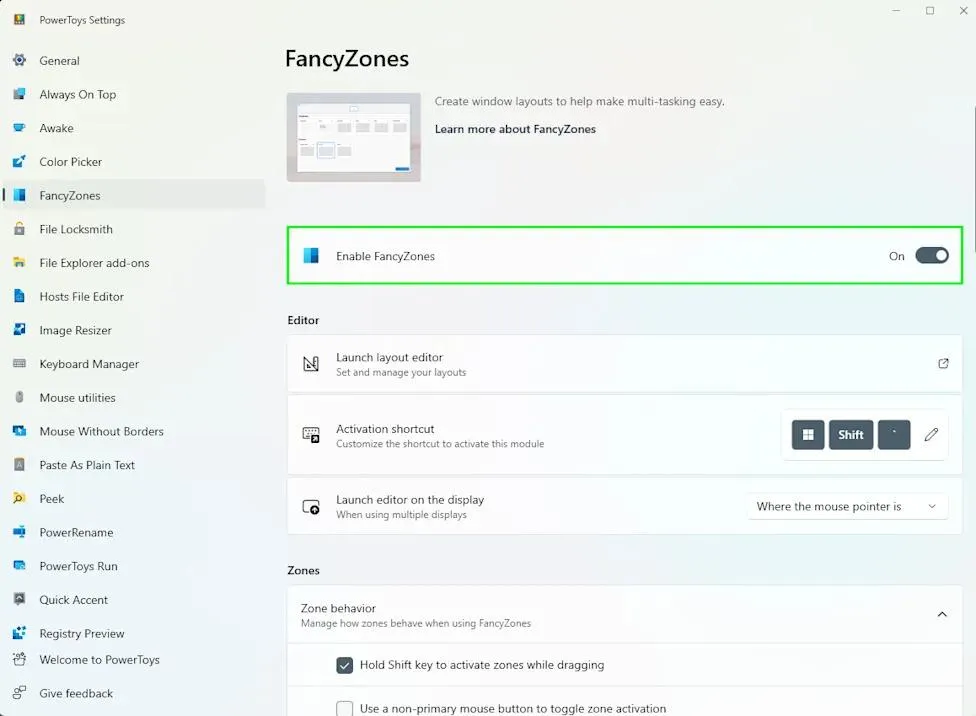Click the pencil icon to edit activation shortcut
The height and width of the screenshot is (716, 976).
[931, 435]
